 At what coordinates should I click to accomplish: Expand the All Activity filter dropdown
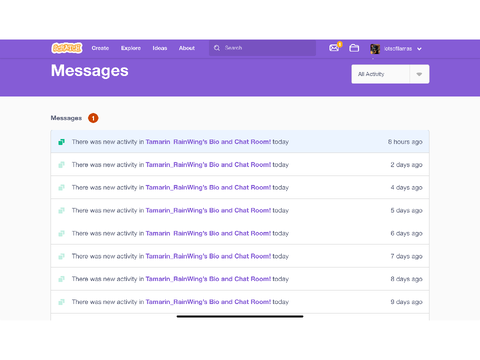point(390,74)
